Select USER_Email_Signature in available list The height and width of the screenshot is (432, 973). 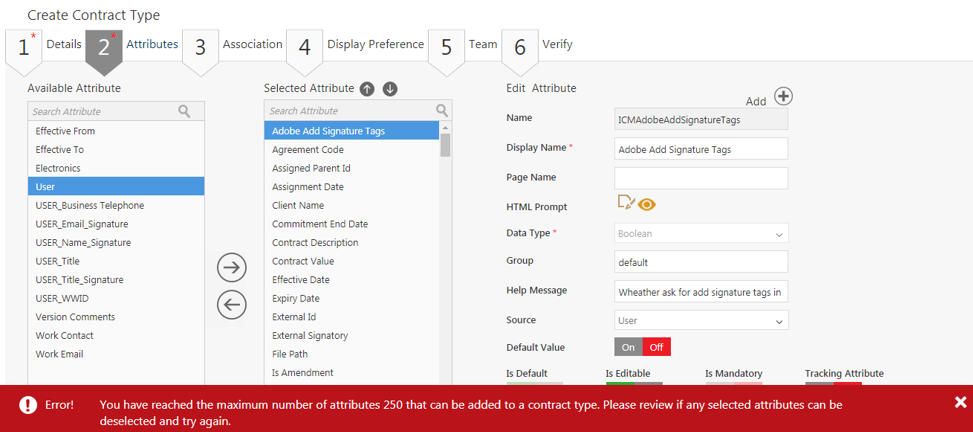82,224
